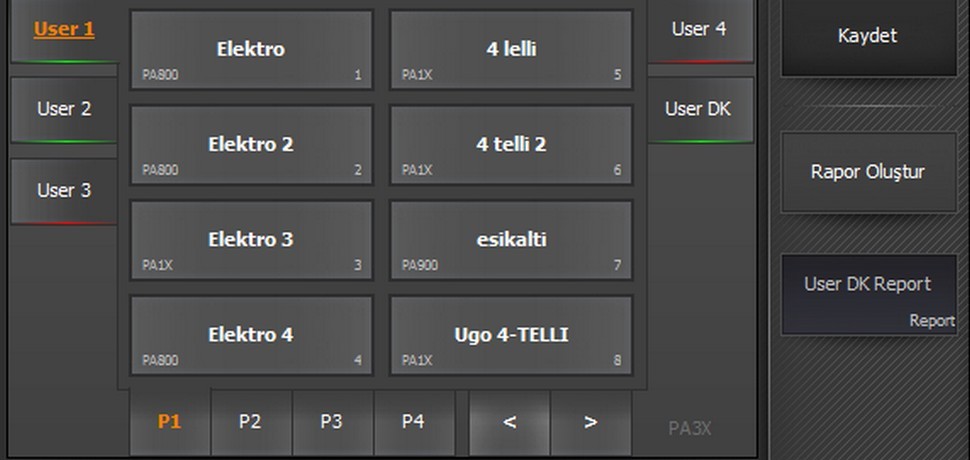
Task: Select the 4 lelli preset pad
Action: (511, 50)
